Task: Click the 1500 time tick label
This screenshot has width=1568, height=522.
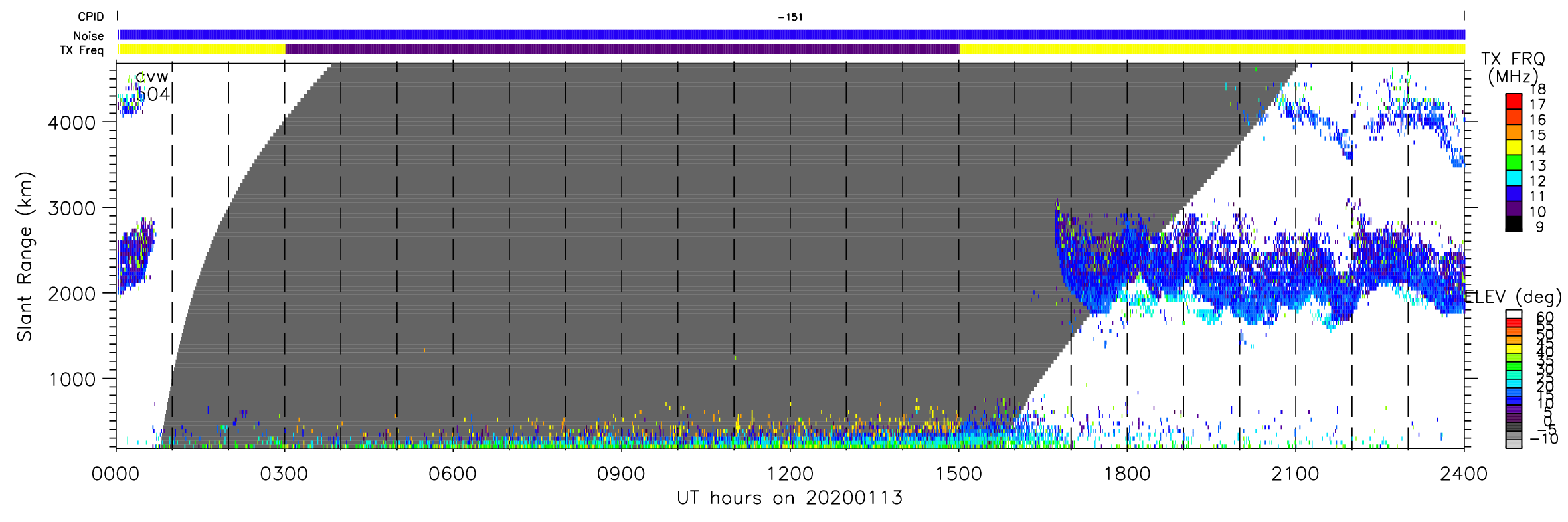Action: (959, 474)
